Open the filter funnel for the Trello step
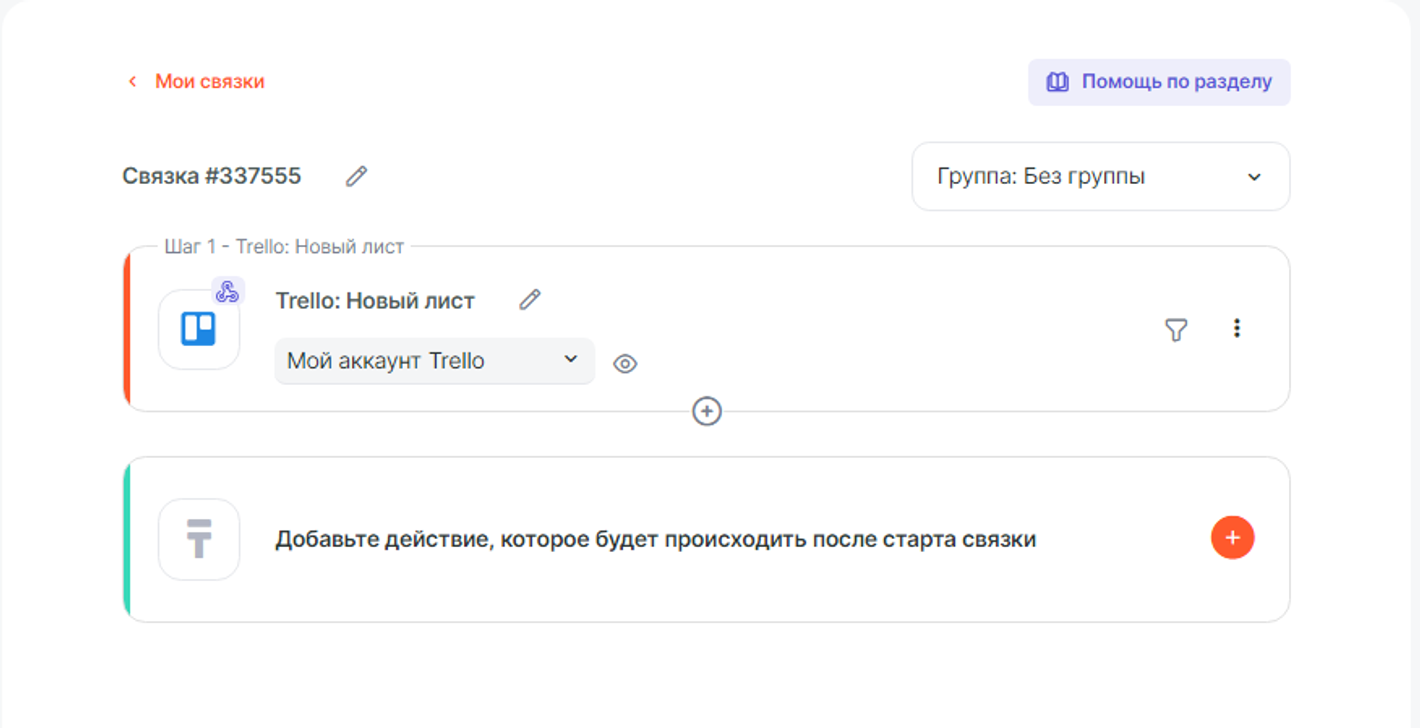 [1176, 329]
